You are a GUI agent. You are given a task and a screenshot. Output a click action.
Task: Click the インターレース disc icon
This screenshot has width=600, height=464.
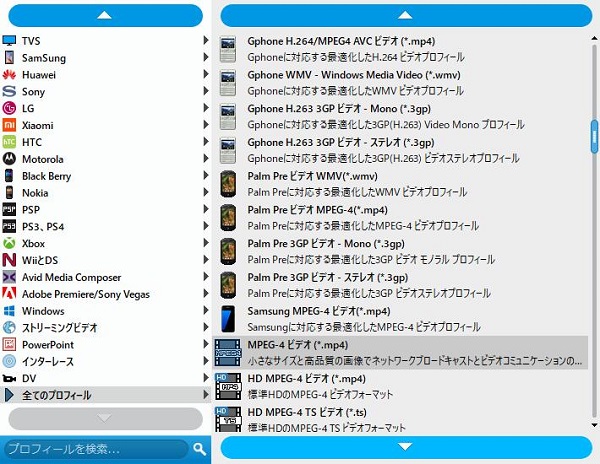click(9, 361)
